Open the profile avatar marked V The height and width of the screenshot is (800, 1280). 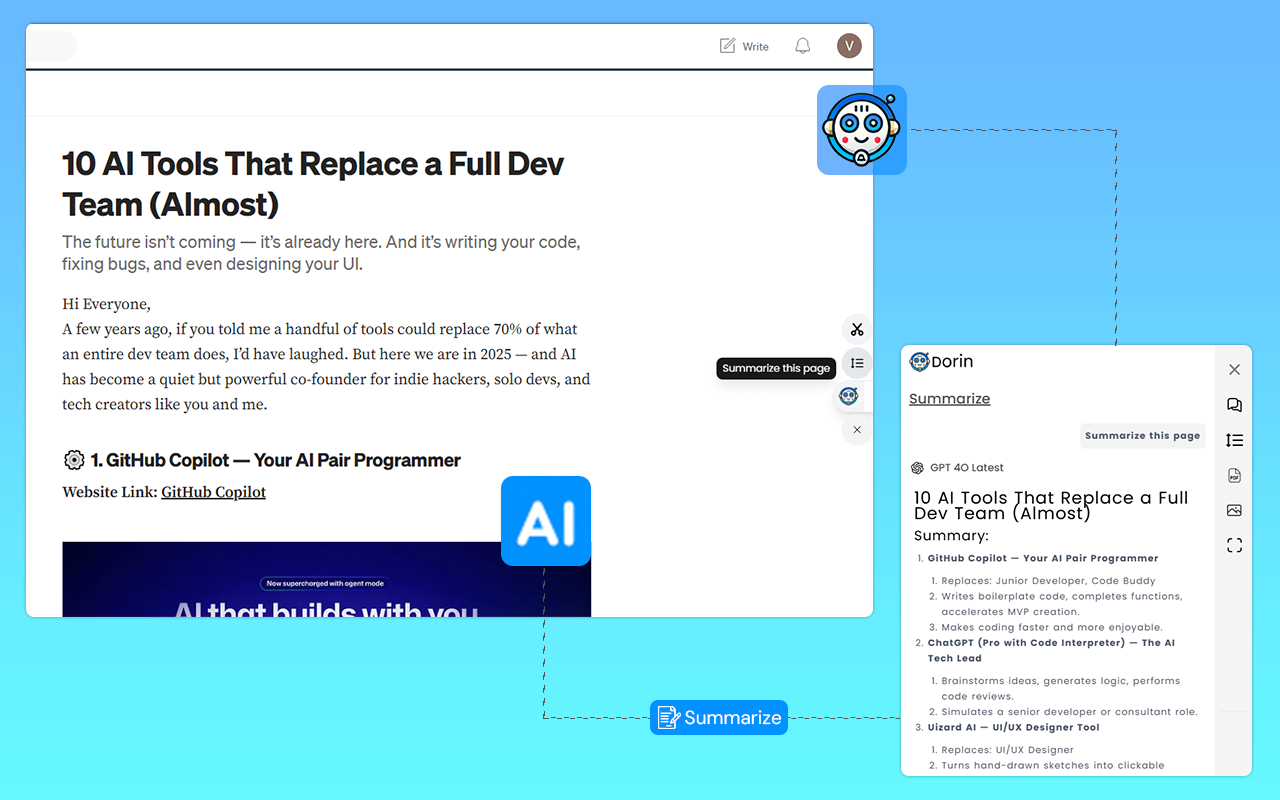pyautogui.click(x=849, y=45)
